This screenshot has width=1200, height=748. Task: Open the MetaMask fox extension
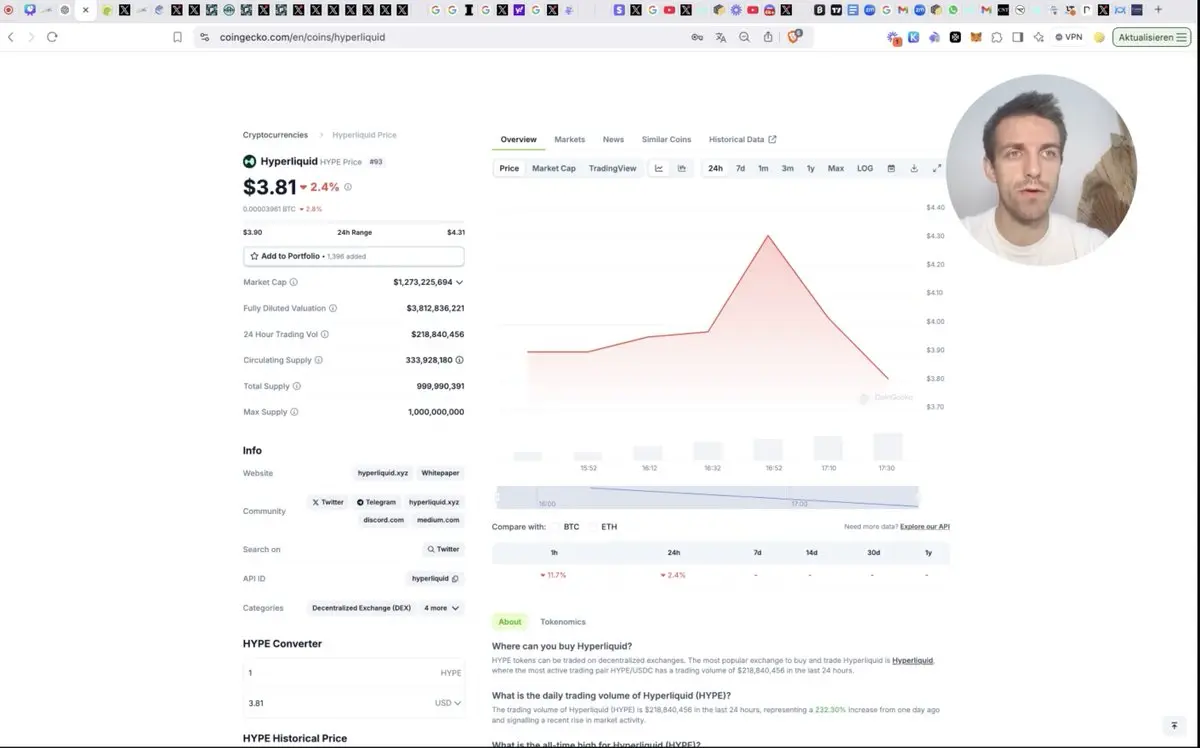click(x=975, y=37)
